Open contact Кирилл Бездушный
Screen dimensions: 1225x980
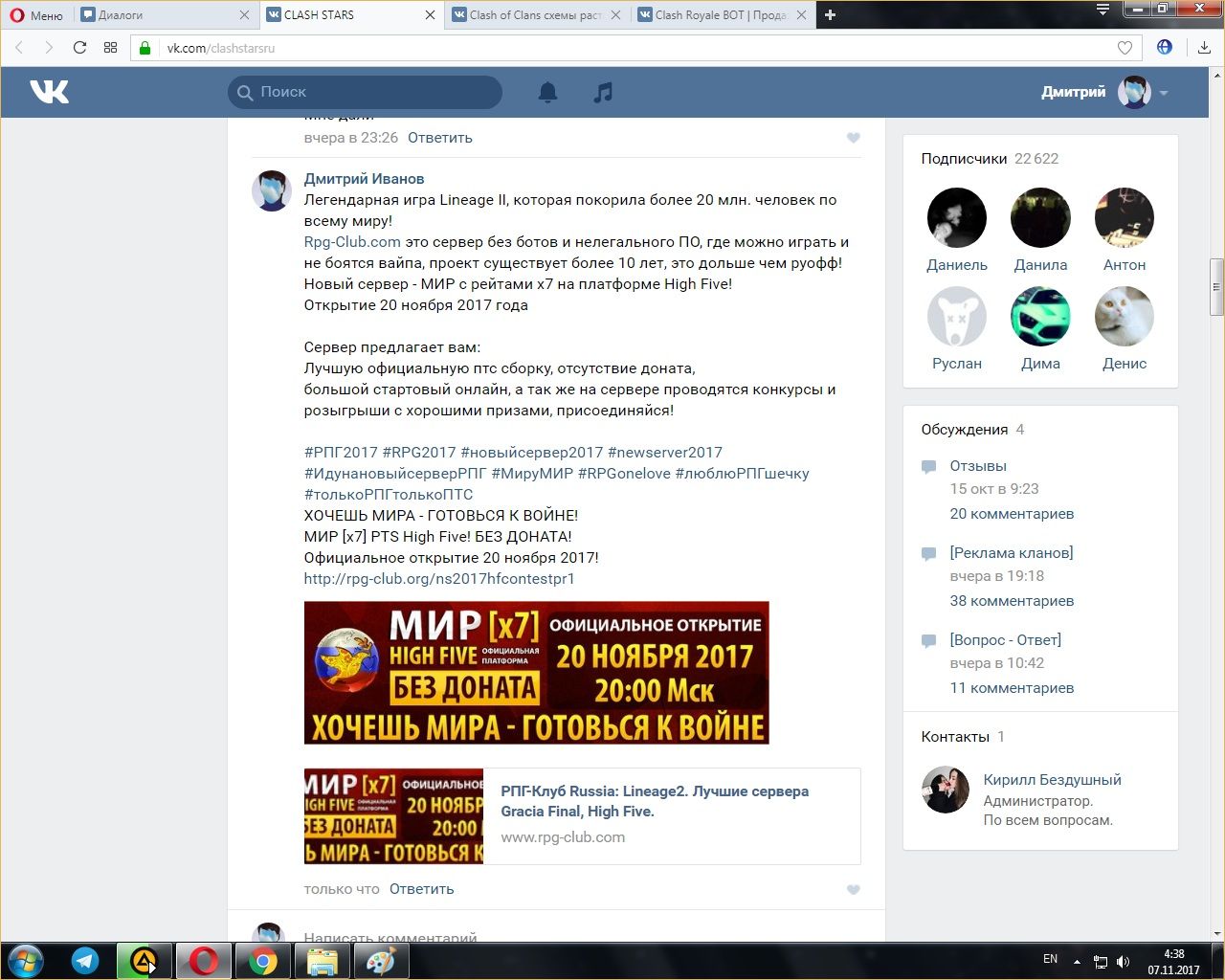click(x=1052, y=780)
